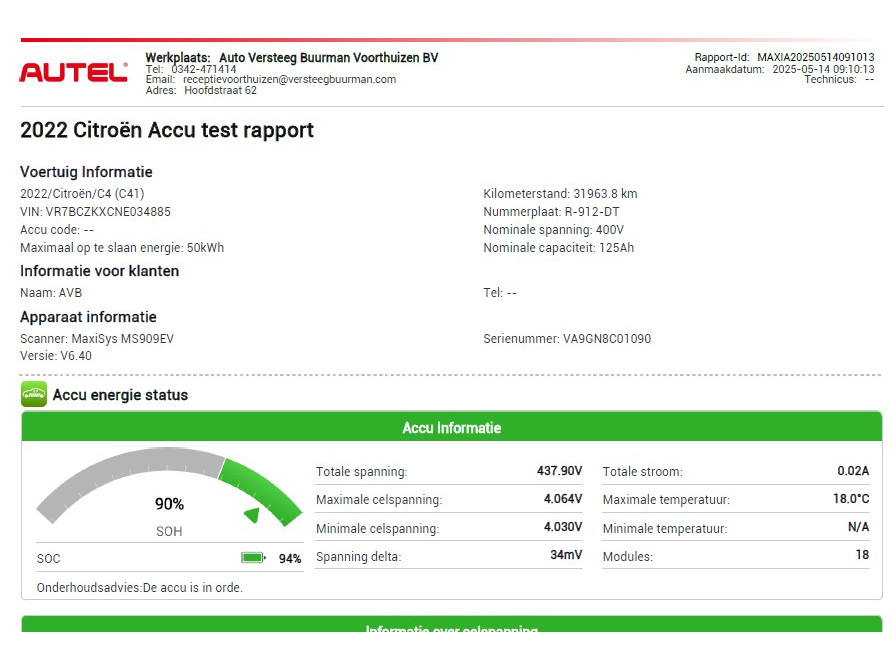Click the Serienummer VA9GN8C01090 text
The width and height of the screenshot is (894, 670).
[567, 339]
